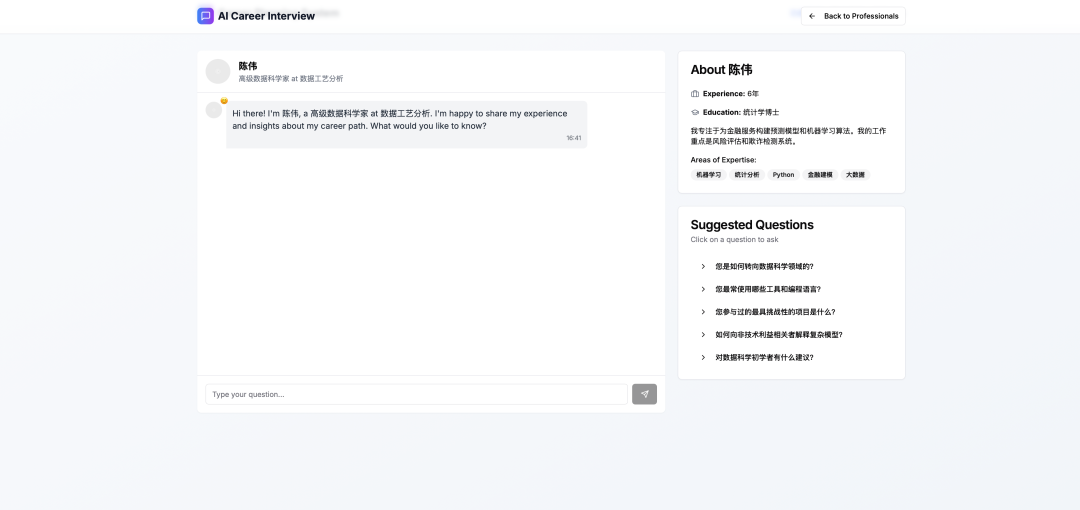Viewport: 1080px width, 510px height.
Task: Click the left arrow icon in Back to Professionals
Action: coord(812,16)
